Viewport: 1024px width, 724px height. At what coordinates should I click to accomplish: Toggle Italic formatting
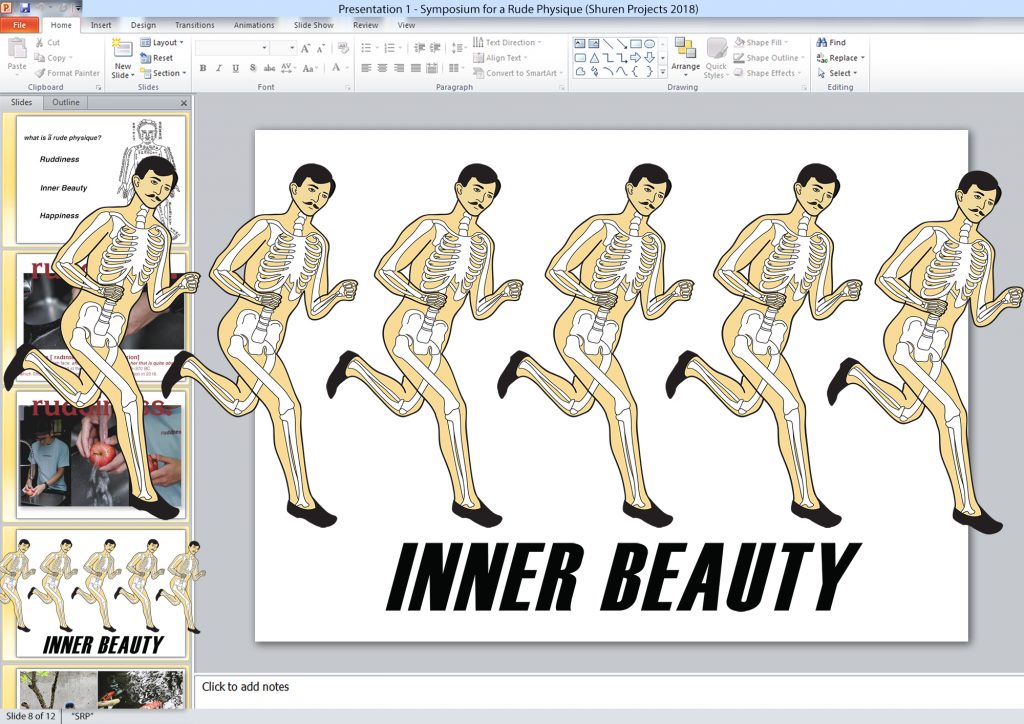219,68
